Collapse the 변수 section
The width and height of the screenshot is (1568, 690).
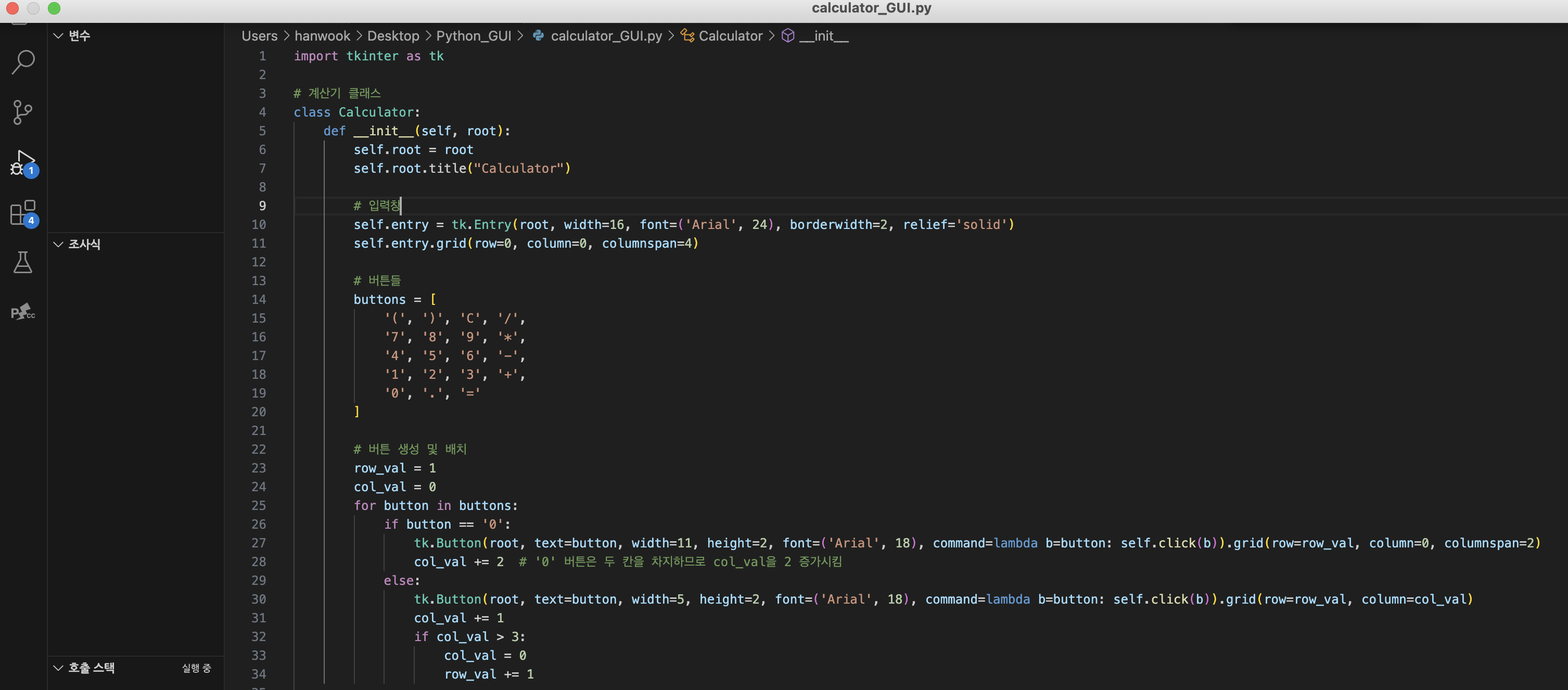pyautogui.click(x=58, y=36)
